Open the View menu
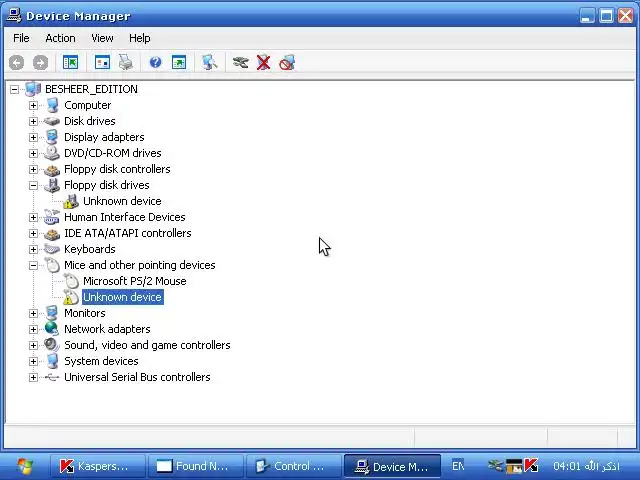Viewport: 640px width, 480px height. pyautogui.click(x=102, y=38)
